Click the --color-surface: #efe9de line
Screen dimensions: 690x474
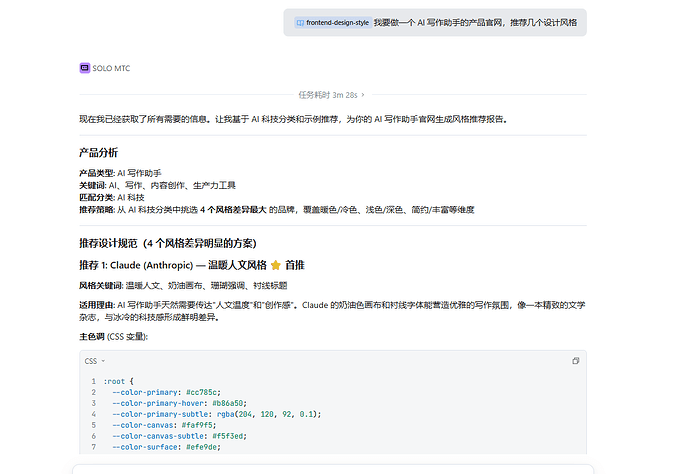pos(166,447)
